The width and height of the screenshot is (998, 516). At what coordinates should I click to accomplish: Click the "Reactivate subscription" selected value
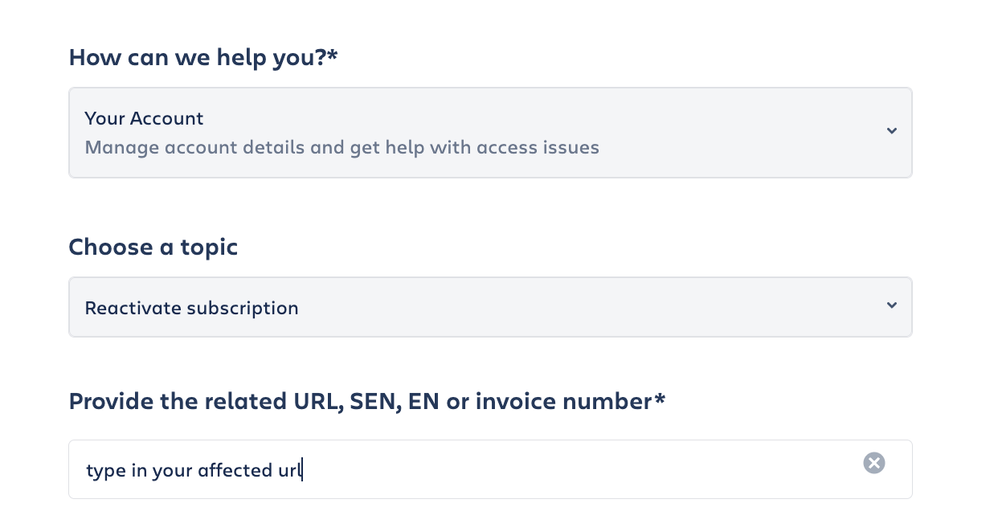coord(191,308)
